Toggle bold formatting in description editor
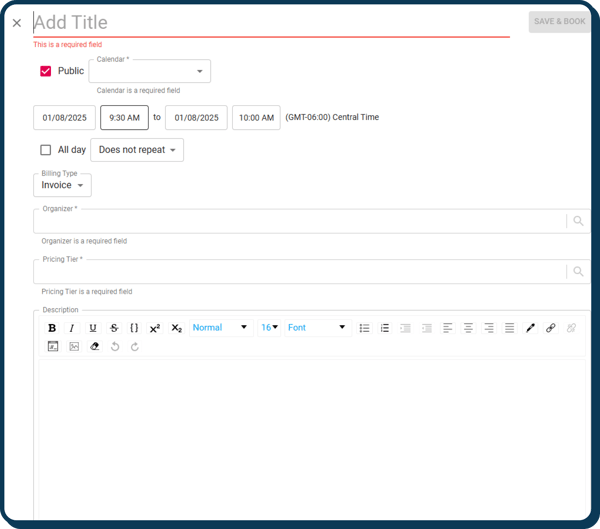 pyautogui.click(x=52, y=328)
